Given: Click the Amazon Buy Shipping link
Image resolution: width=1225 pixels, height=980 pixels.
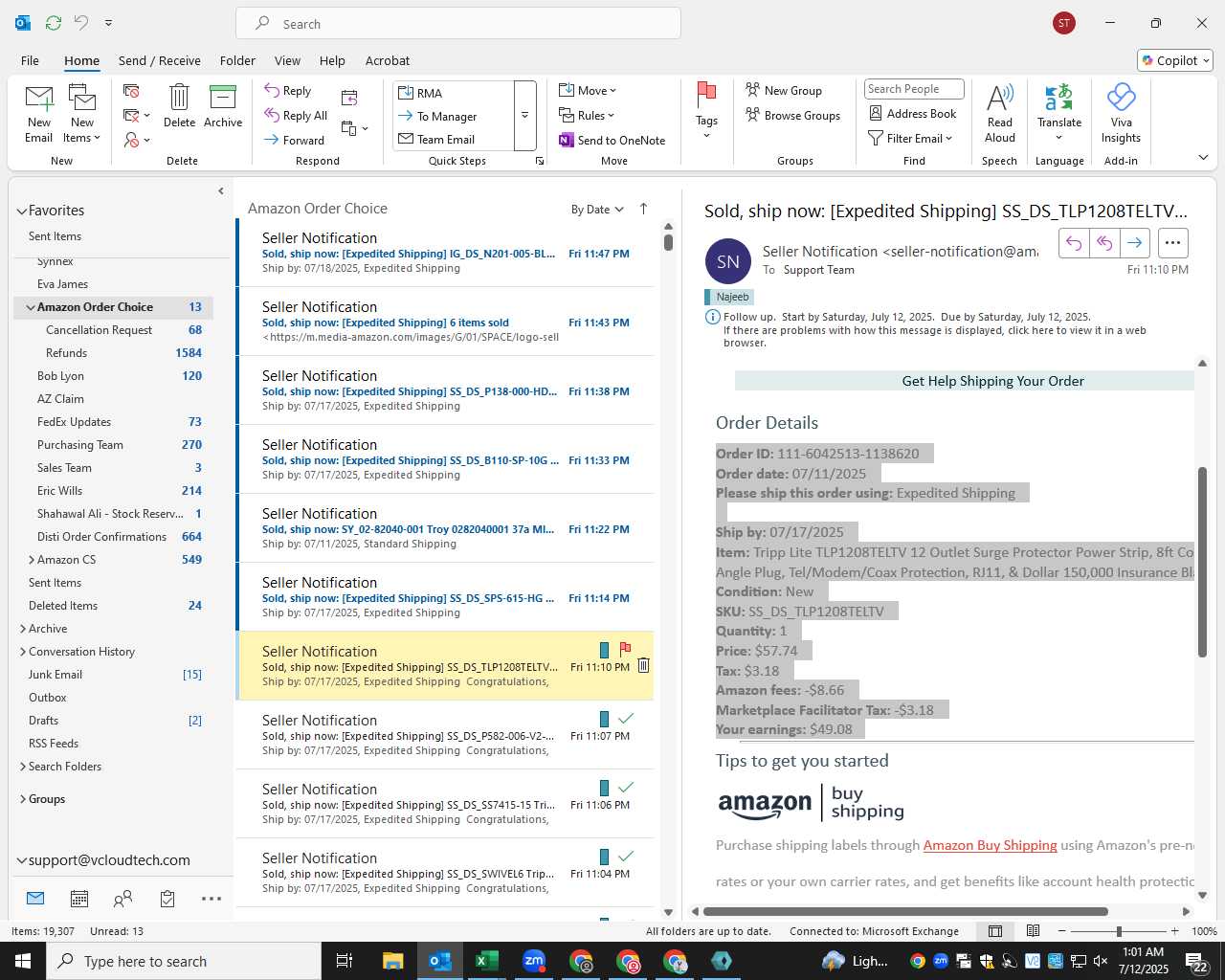Looking at the screenshot, I should tap(990, 845).
